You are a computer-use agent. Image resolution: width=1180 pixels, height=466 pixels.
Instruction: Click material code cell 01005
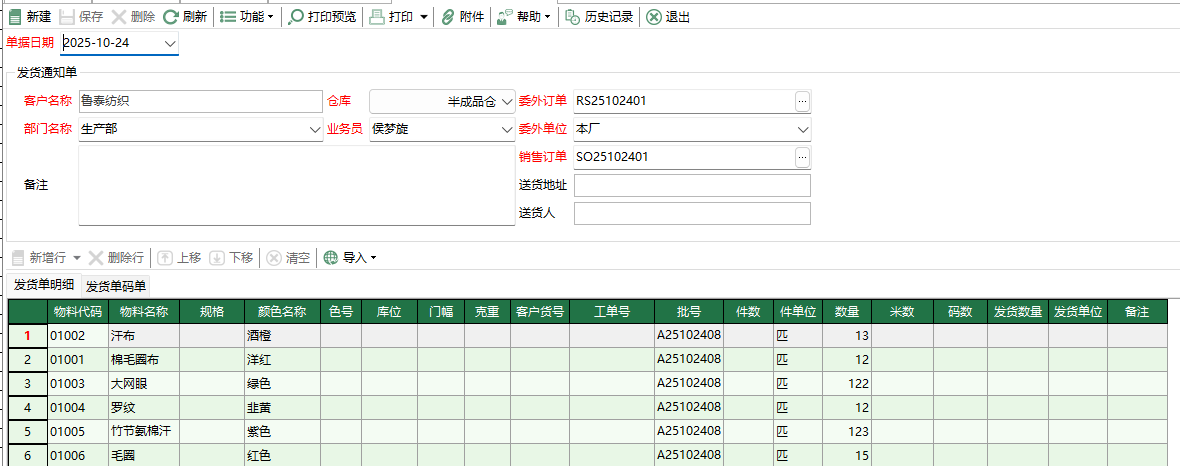click(x=78, y=432)
